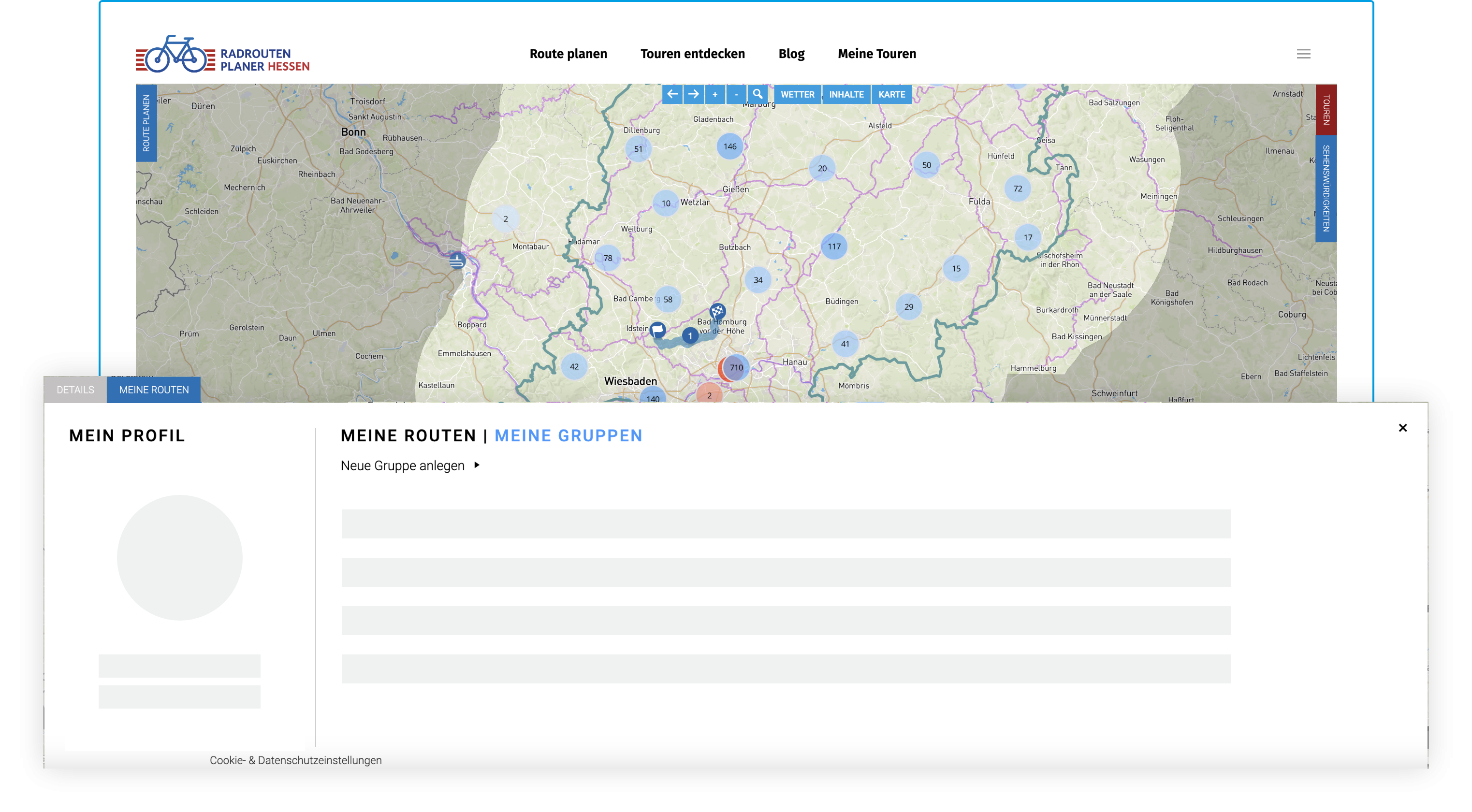Open the Meine Gruppen section
Screen dimensions: 1472x812
[568, 436]
